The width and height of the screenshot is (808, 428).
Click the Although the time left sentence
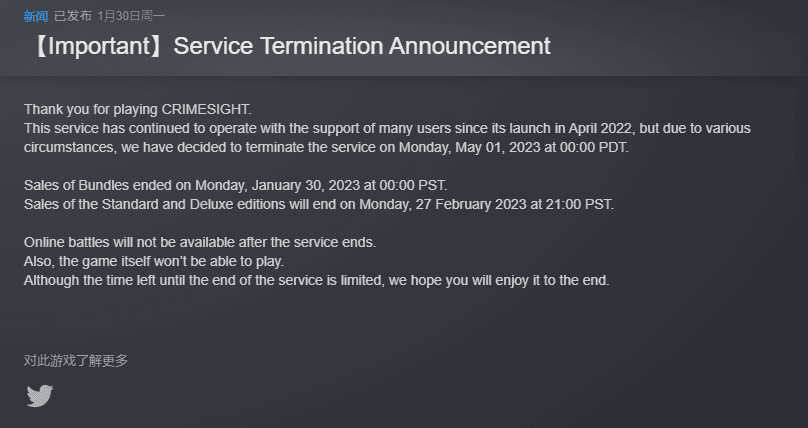click(316, 280)
